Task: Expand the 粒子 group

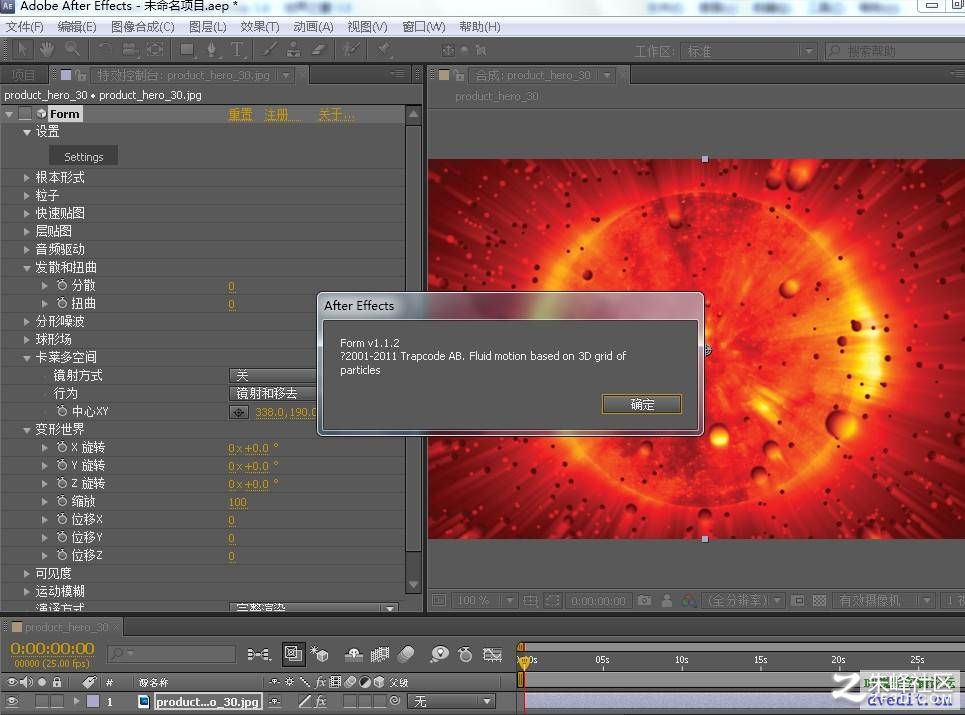Action: (x=26, y=196)
